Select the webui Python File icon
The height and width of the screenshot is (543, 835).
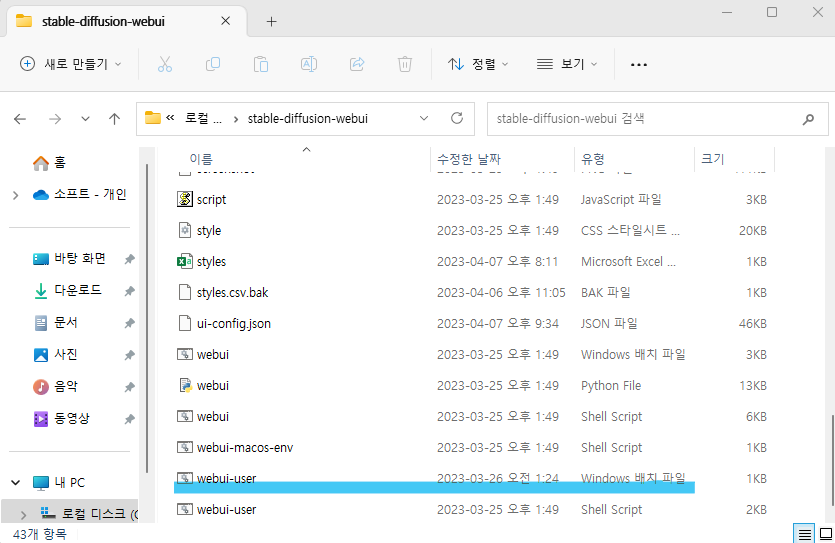(x=185, y=385)
